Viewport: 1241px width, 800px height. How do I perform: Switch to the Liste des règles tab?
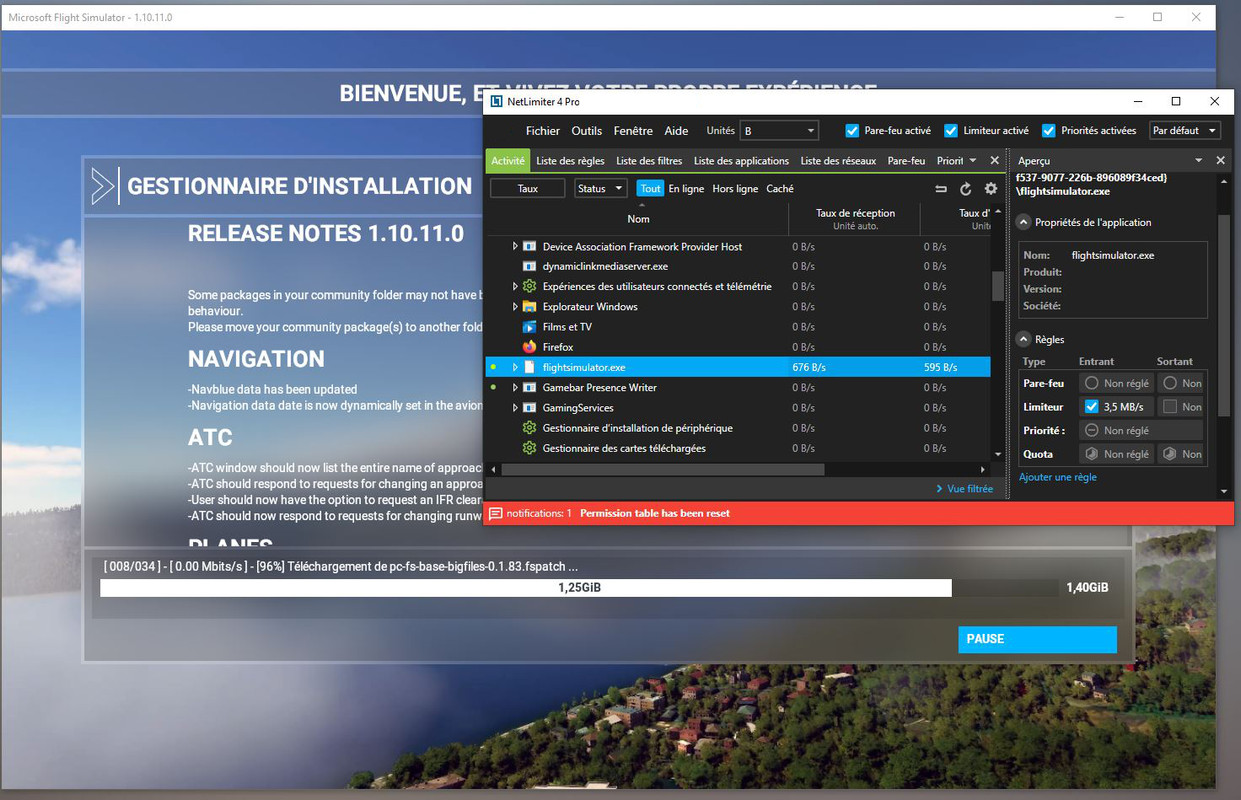pos(570,160)
